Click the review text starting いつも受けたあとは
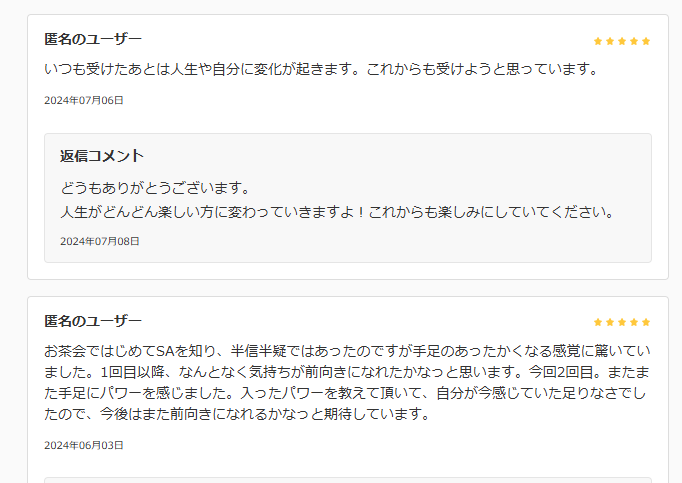The height and width of the screenshot is (483, 682). point(320,69)
